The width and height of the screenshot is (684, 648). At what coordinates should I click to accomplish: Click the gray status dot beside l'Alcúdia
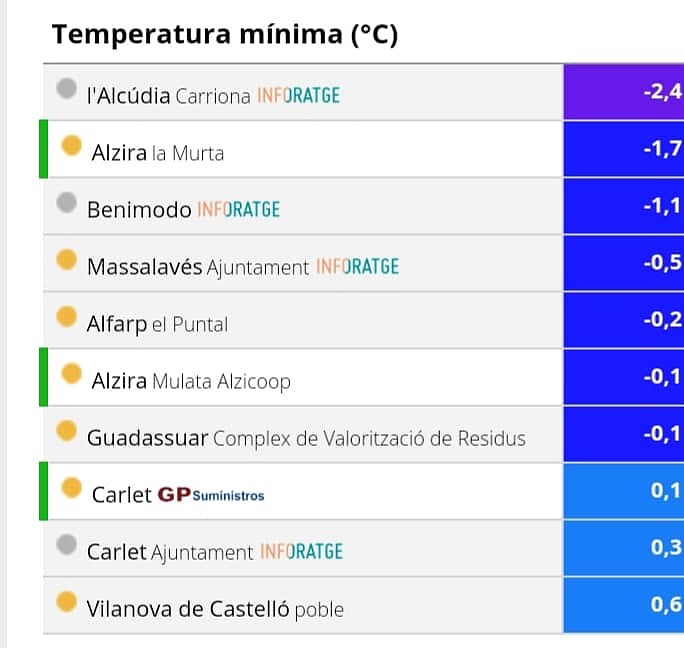(x=67, y=89)
